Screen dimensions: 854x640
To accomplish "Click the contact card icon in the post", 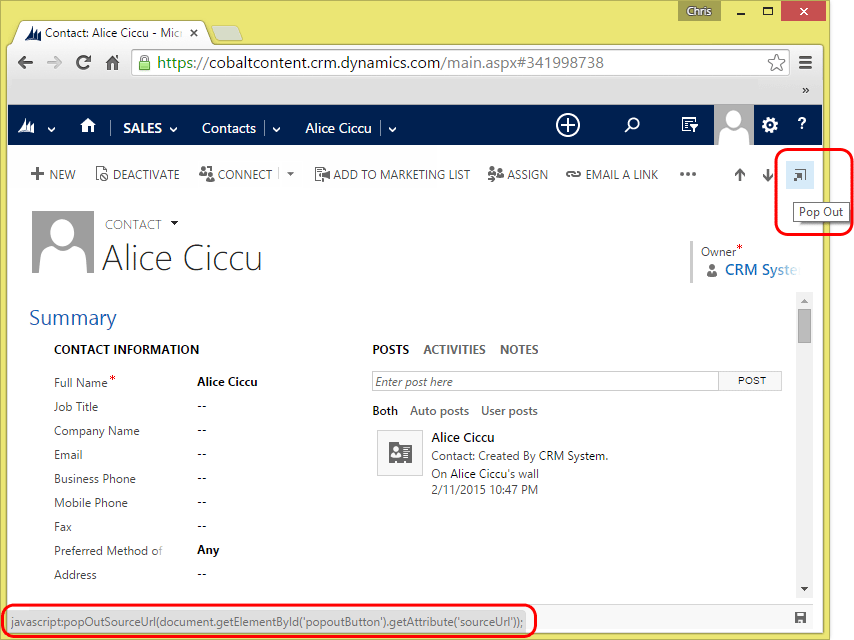I will (x=400, y=453).
